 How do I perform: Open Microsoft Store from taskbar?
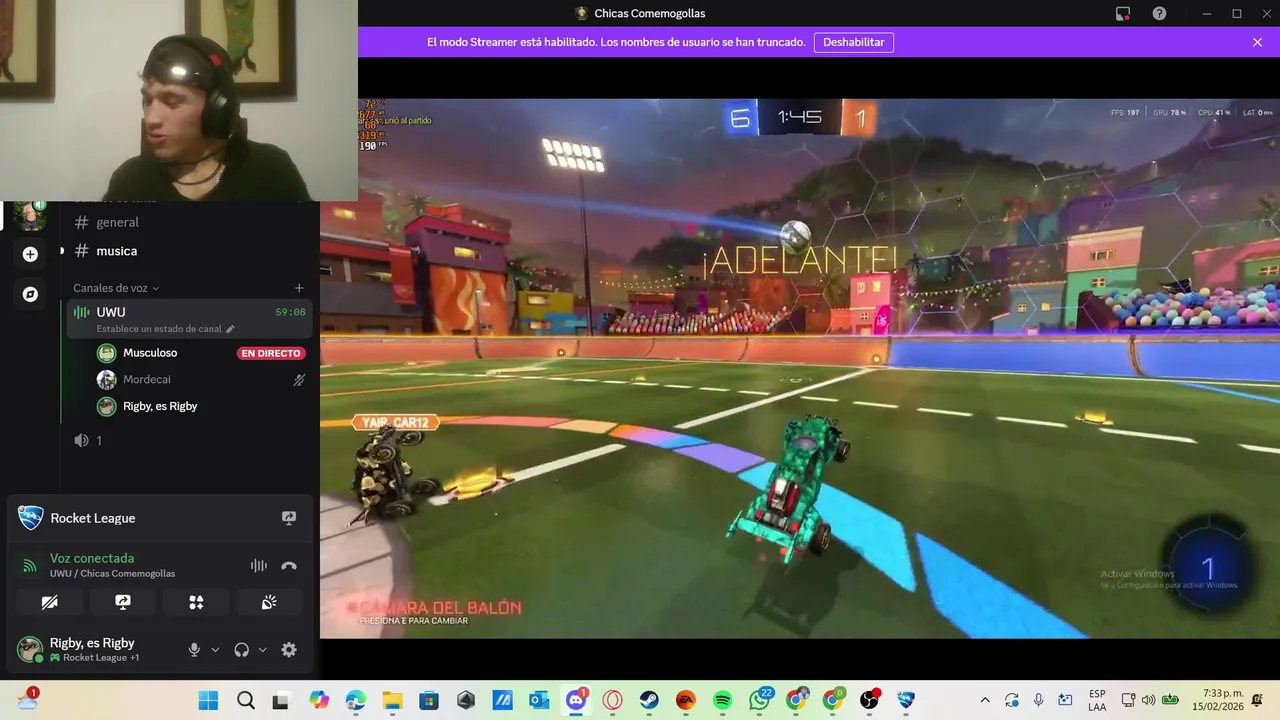pyautogui.click(x=429, y=701)
